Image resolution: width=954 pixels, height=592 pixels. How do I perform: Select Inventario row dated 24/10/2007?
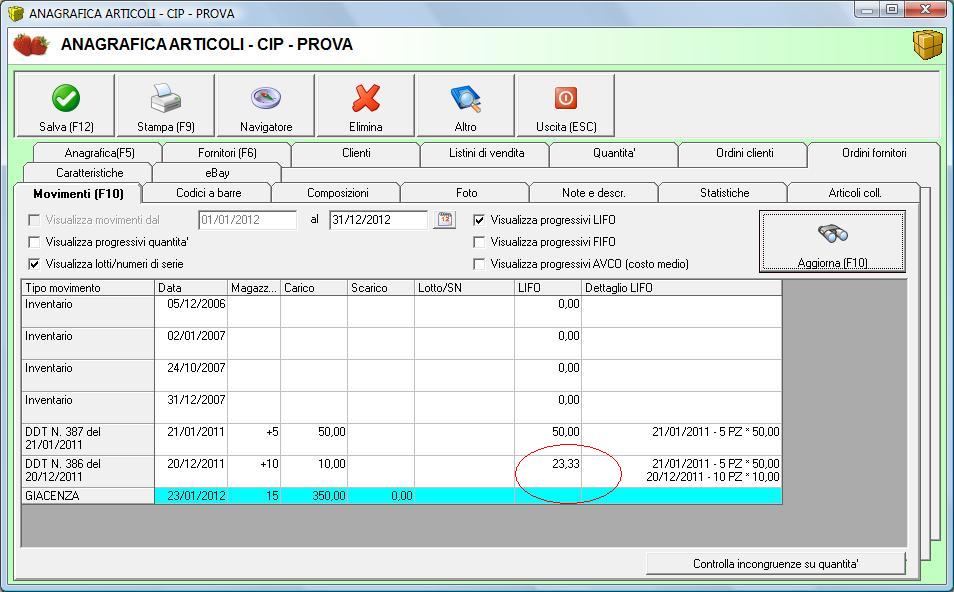click(402, 375)
